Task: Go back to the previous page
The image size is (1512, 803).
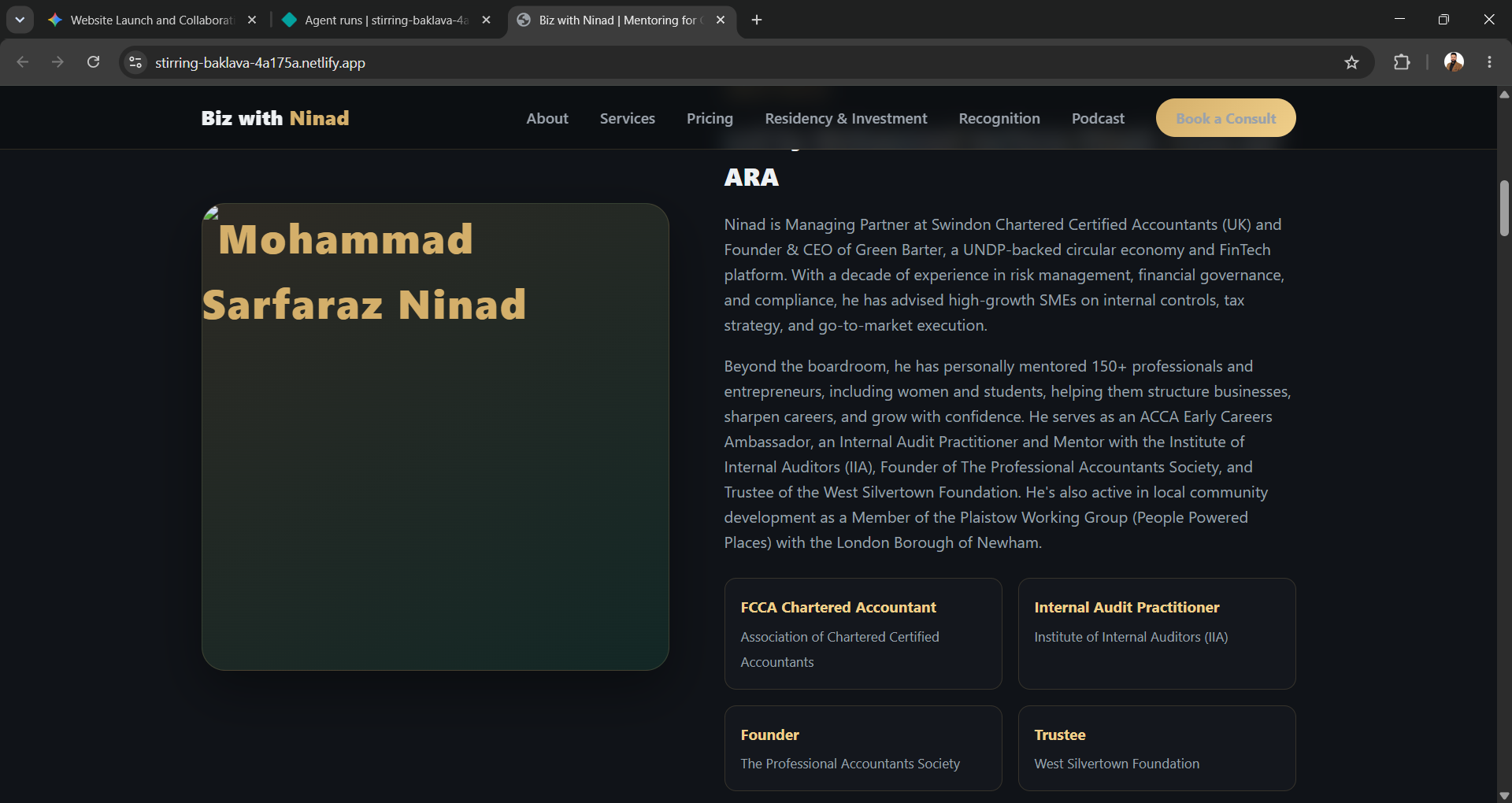Action: pos(23,62)
